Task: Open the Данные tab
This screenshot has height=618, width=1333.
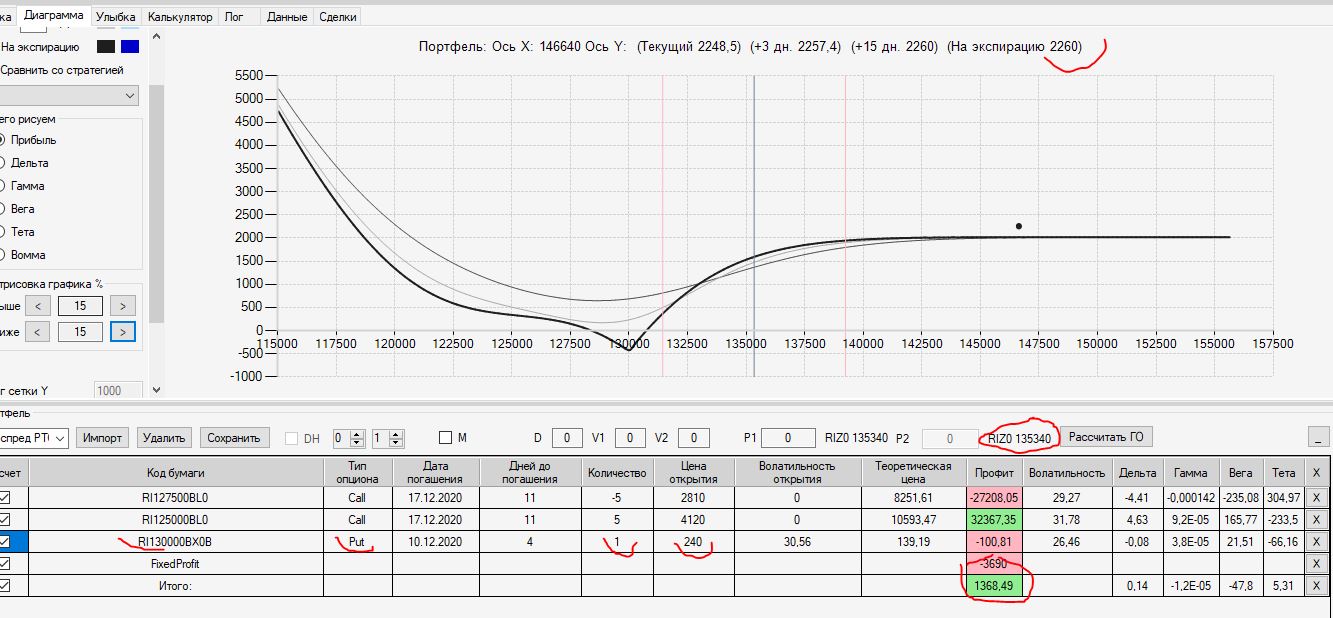Action: coord(288,17)
